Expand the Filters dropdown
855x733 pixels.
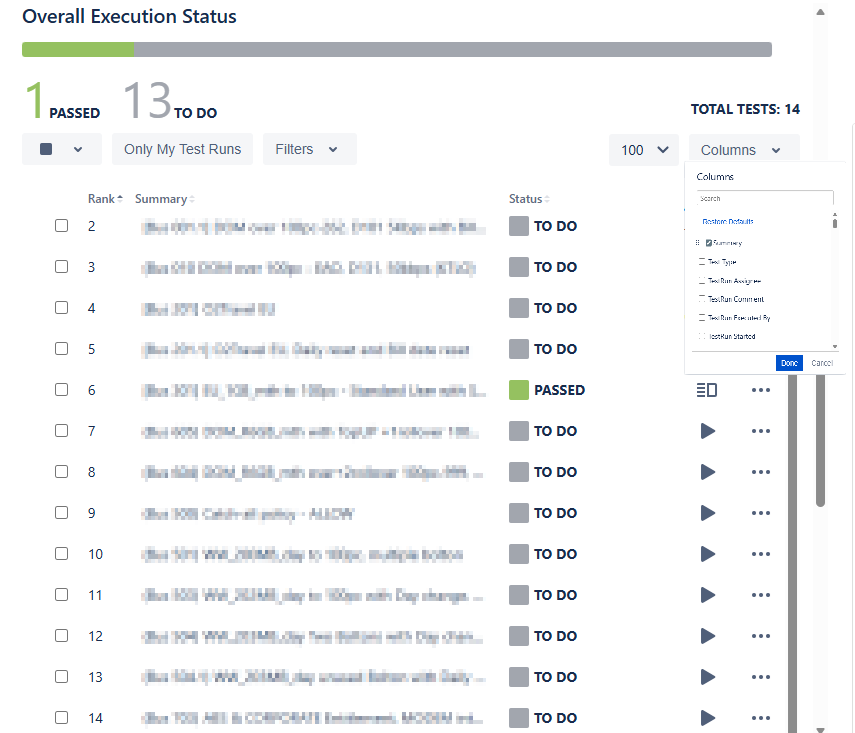pyautogui.click(x=309, y=149)
